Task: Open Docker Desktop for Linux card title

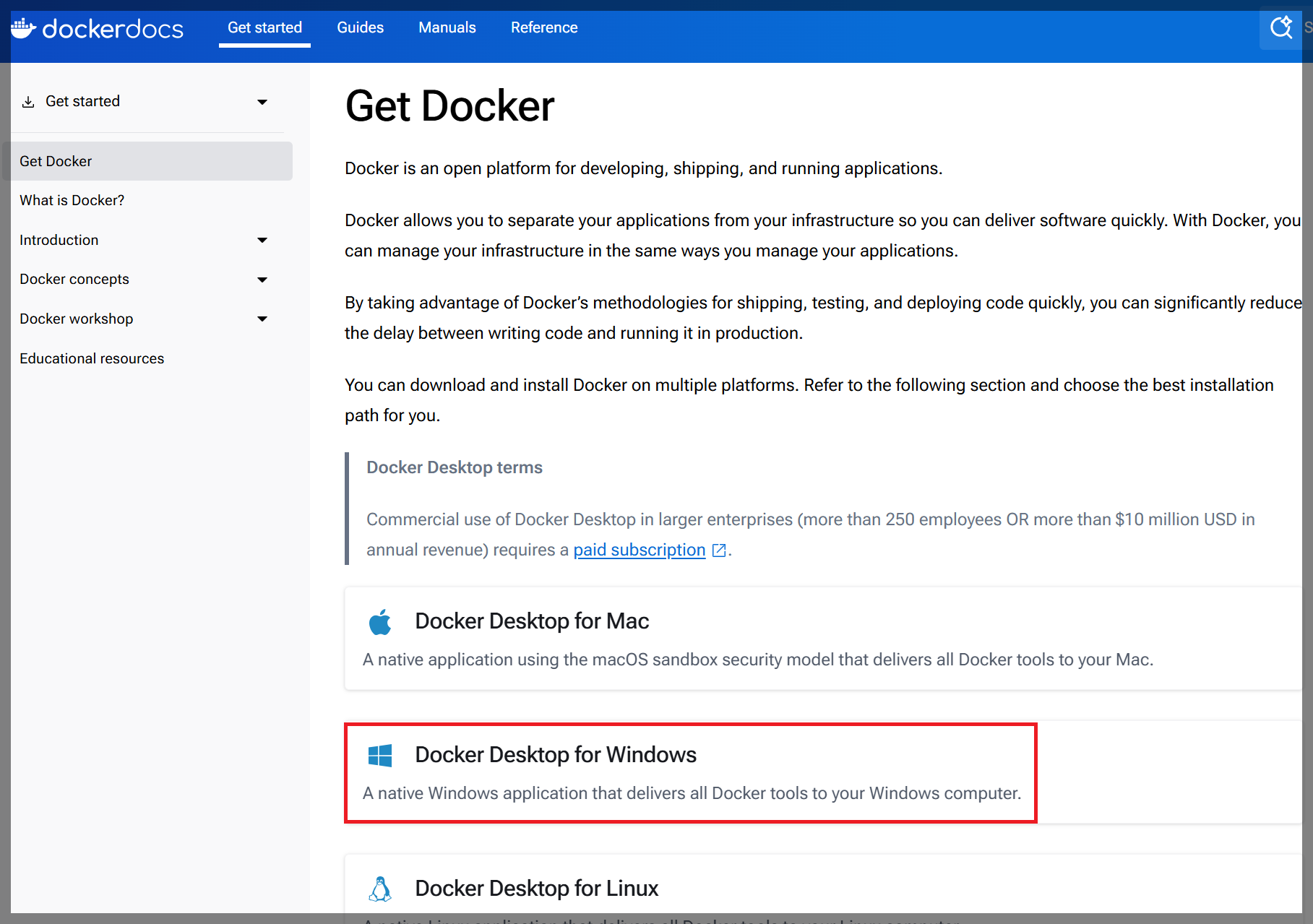Action: tap(536, 889)
